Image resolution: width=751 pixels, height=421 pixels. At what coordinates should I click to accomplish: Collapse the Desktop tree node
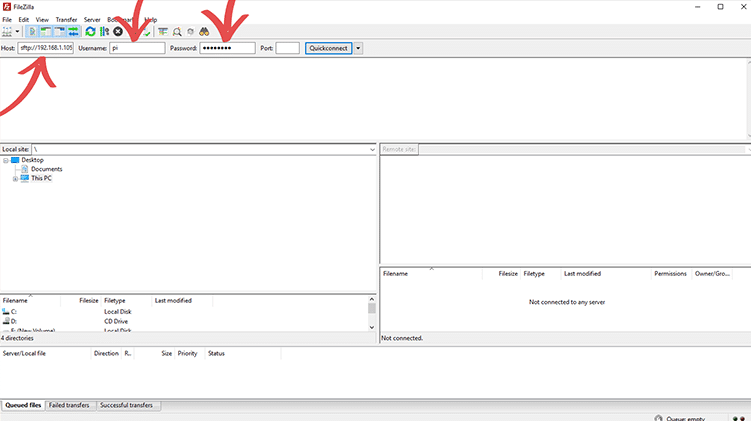[6, 160]
